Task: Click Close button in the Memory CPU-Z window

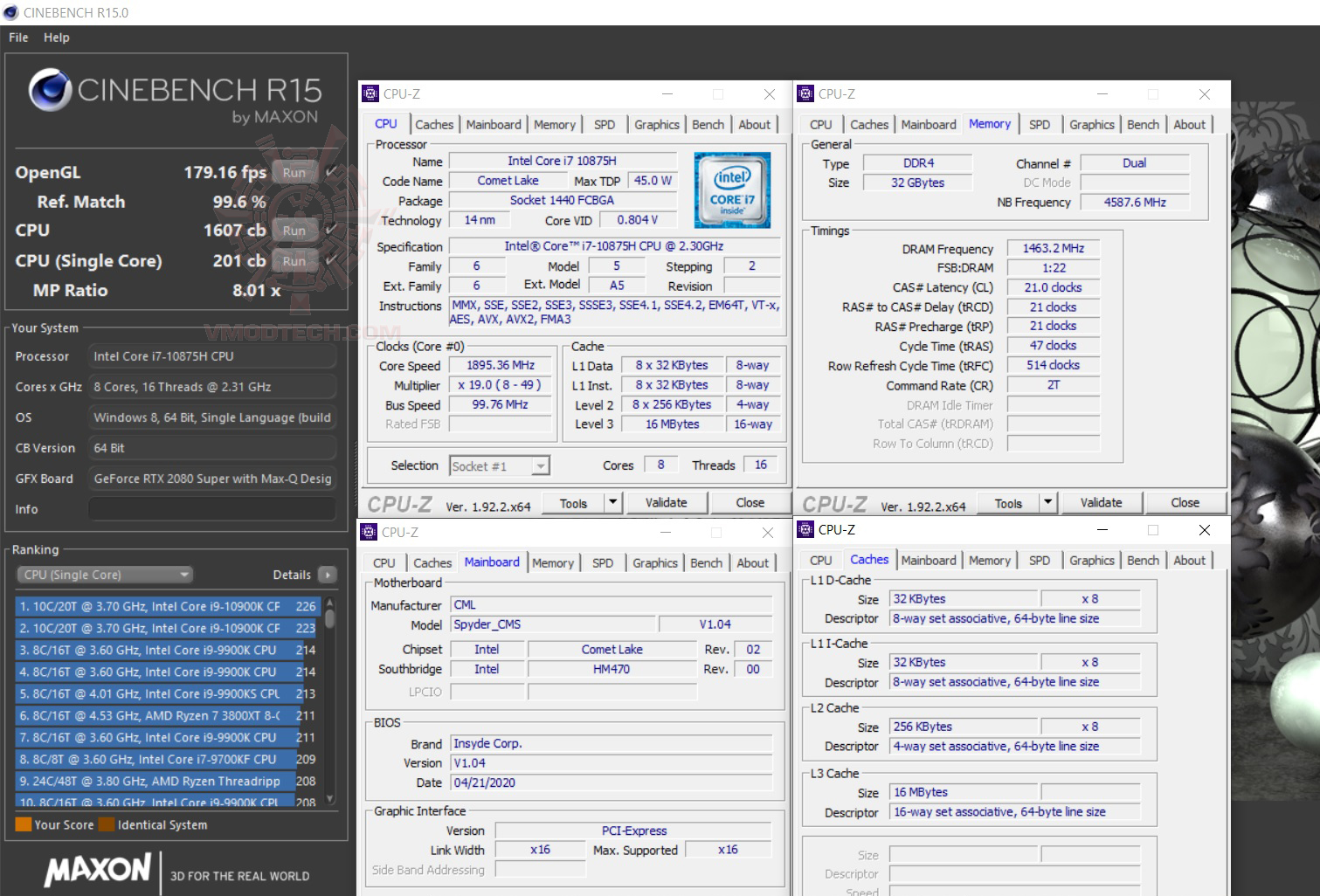Action: point(1185,502)
